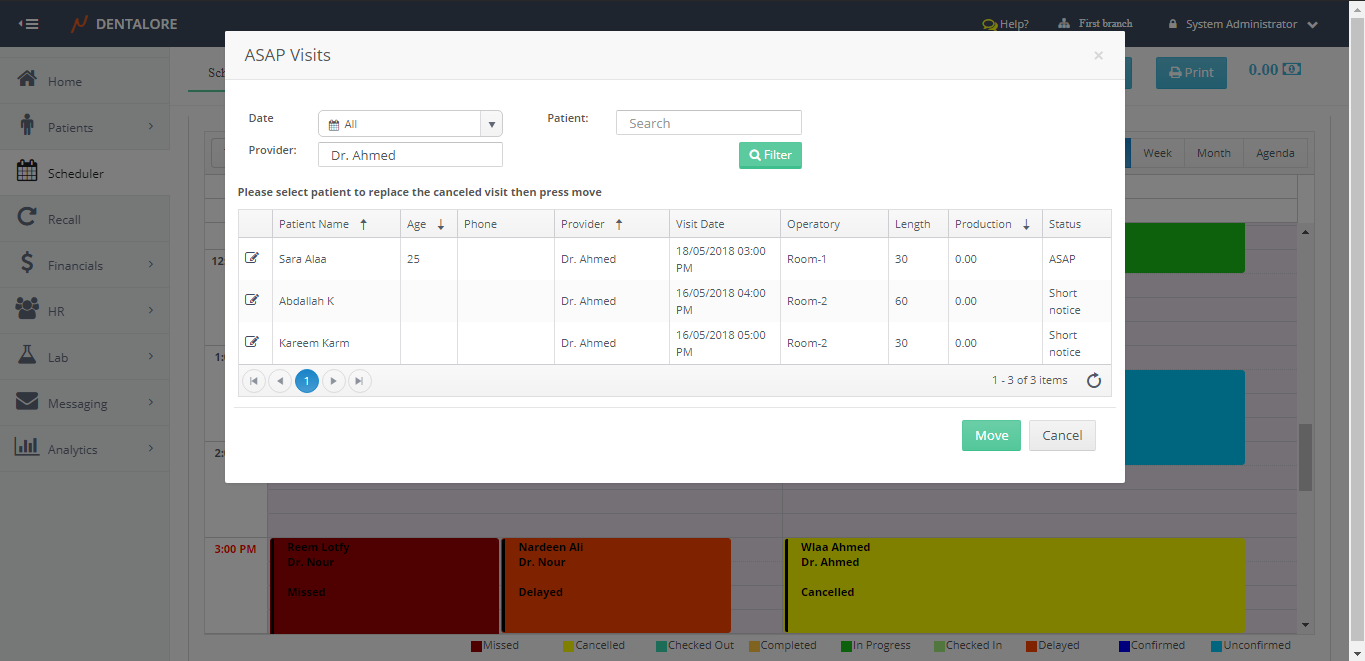
Task: Open the Date dropdown arrow
Action: [491, 124]
